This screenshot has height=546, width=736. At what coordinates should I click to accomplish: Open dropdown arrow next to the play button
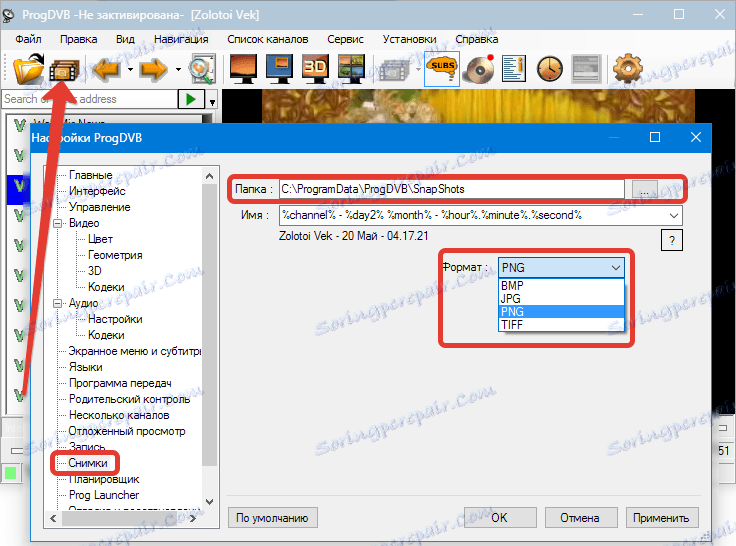click(x=212, y=101)
